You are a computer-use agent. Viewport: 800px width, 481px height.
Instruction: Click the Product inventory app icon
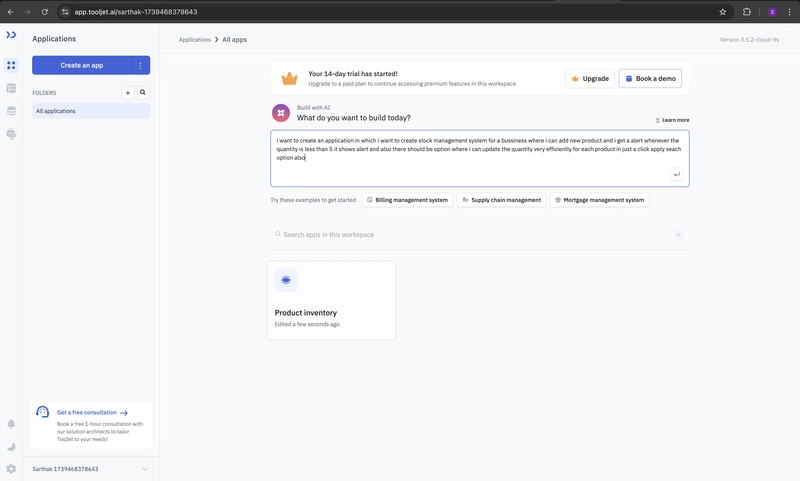286,280
